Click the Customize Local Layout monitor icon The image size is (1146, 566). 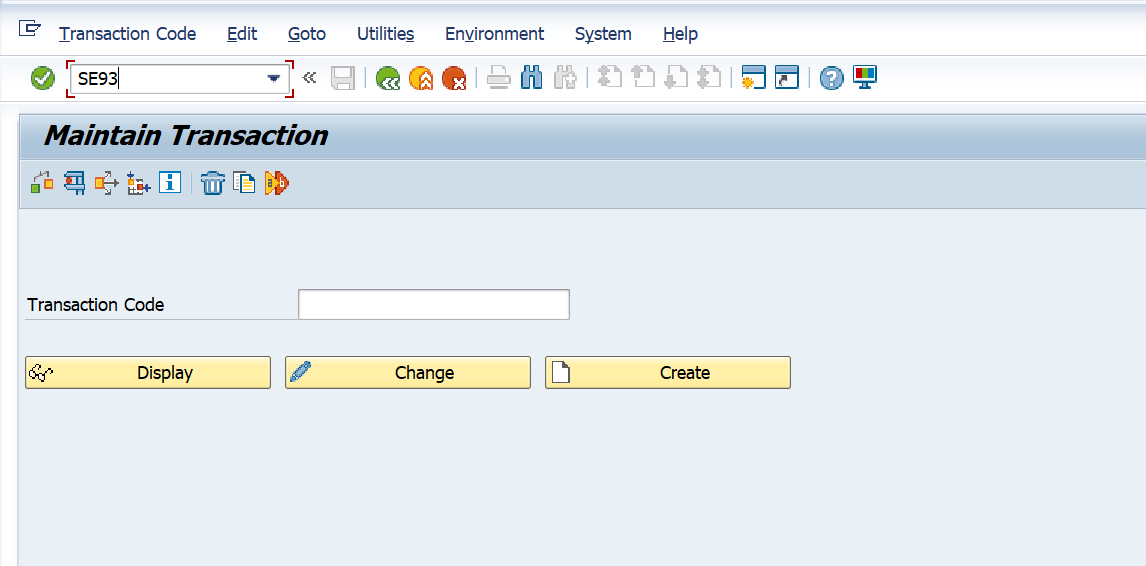coord(864,78)
